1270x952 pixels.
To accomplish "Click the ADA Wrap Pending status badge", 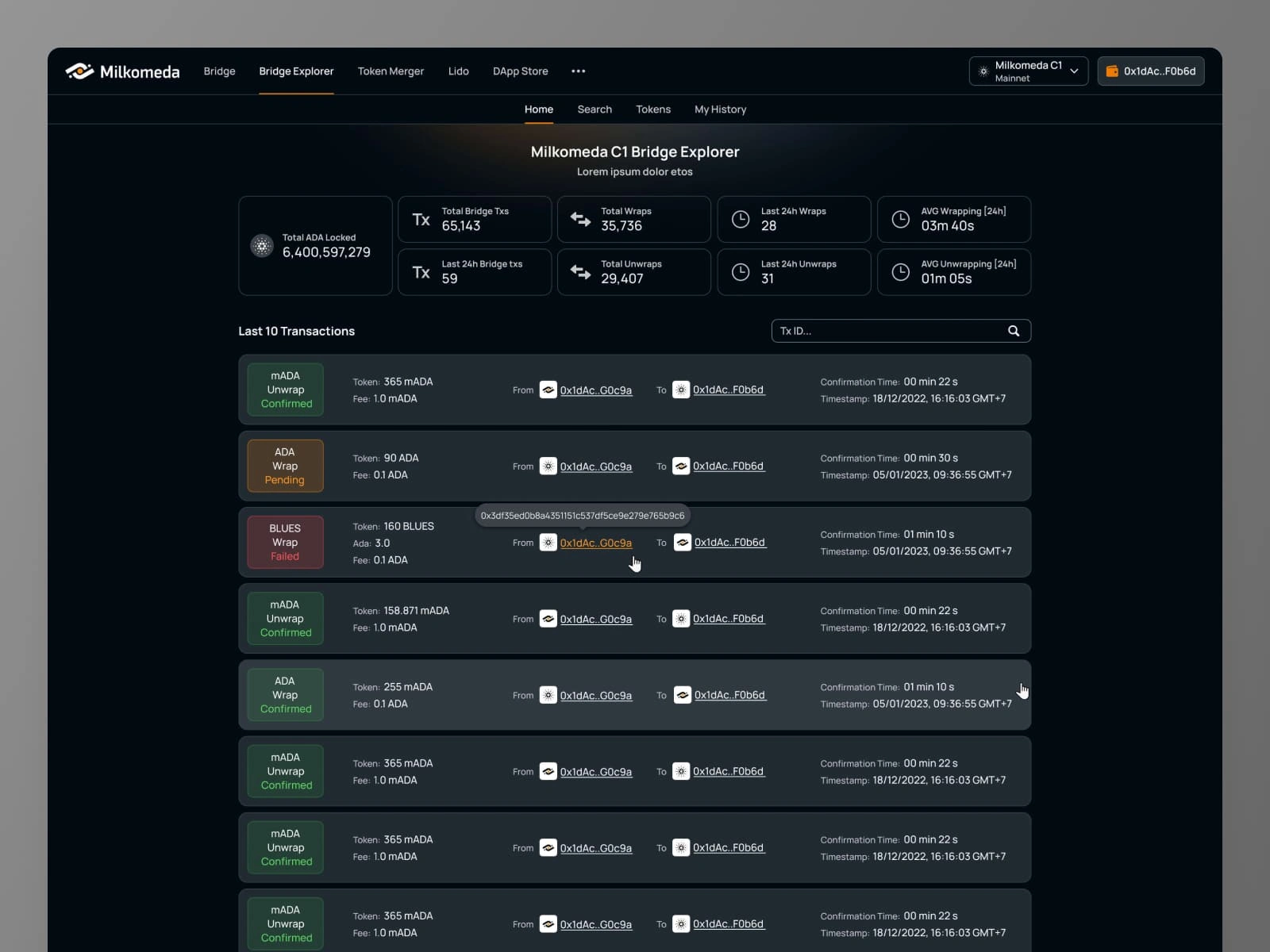I will (285, 466).
